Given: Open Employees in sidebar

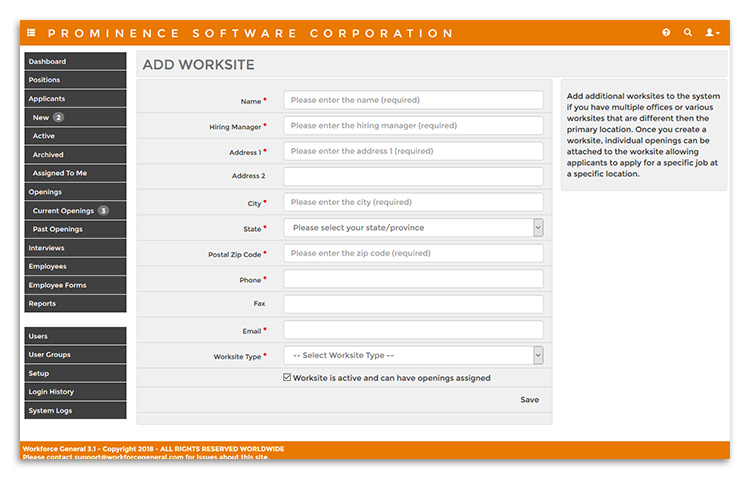Looking at the screenshot, I should (76, 267).
